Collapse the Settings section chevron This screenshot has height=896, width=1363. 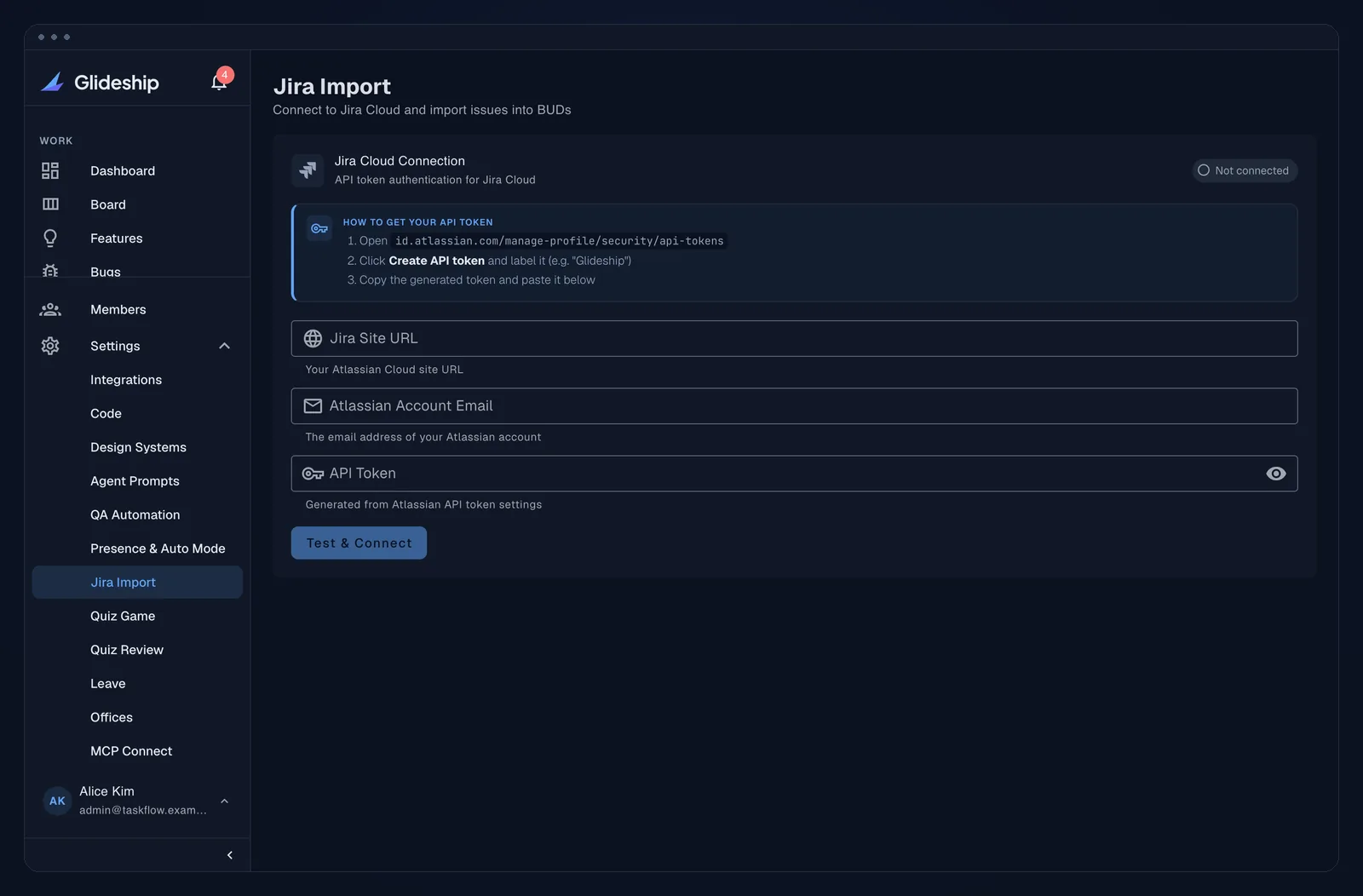click(x=225, y=346)
